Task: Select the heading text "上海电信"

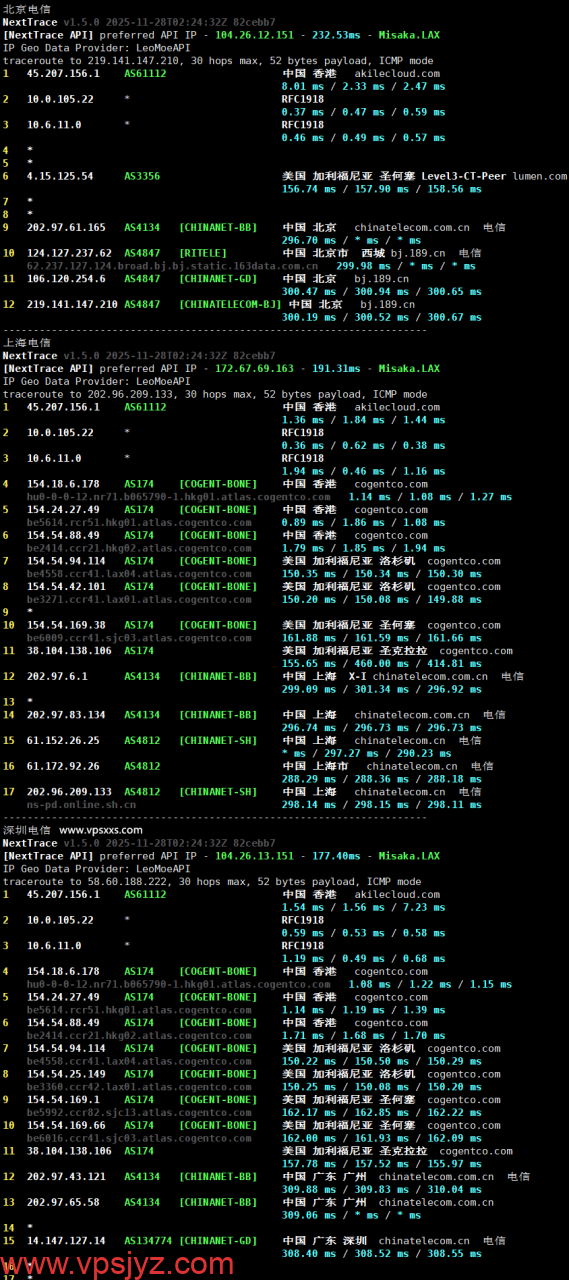Action: point(27,342)
